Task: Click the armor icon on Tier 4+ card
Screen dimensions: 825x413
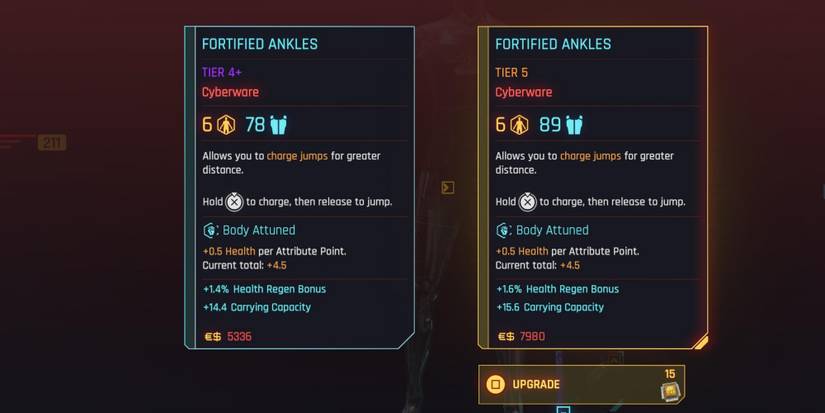Action: [226, 125]
